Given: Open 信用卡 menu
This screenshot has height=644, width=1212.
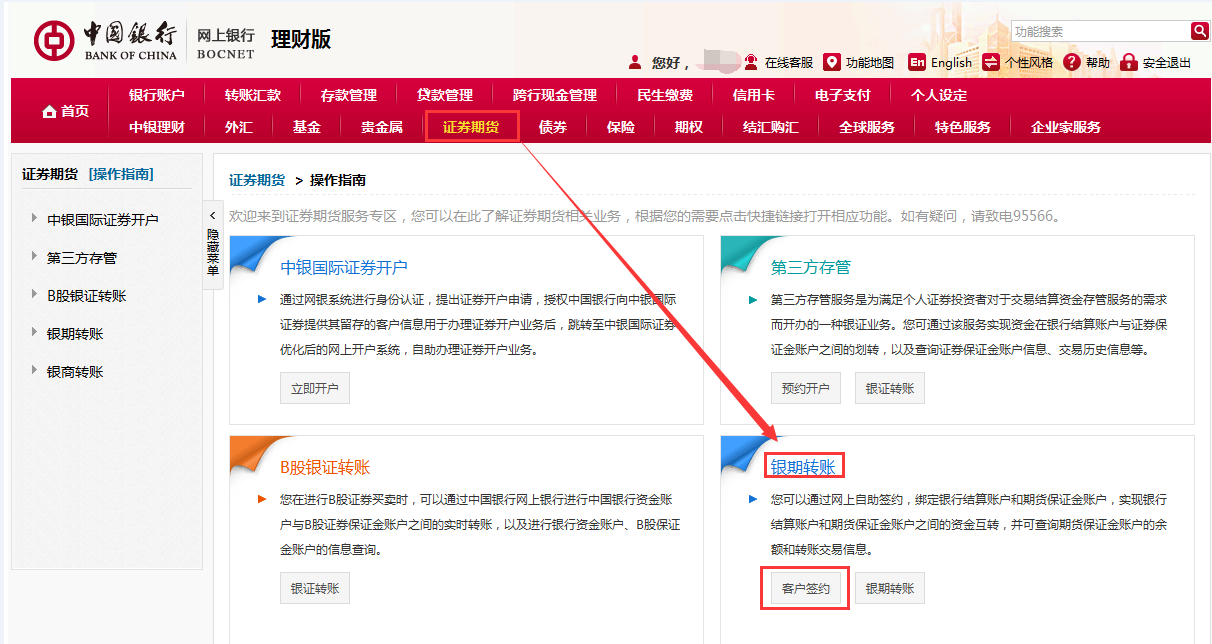Looking at the screenshot, I should click(754, 95).
